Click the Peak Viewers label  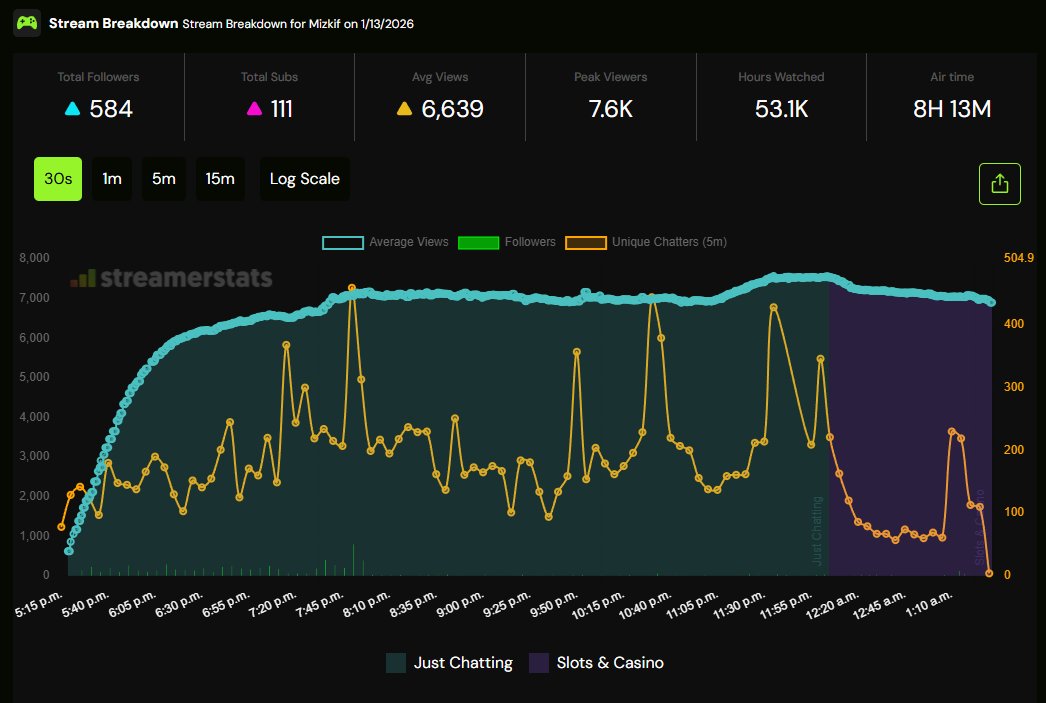tap(610, 77)
